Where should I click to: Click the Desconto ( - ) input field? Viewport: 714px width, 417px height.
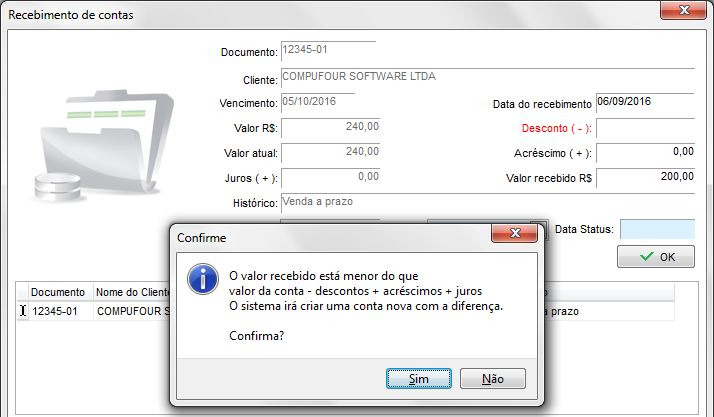click(645, 128)
